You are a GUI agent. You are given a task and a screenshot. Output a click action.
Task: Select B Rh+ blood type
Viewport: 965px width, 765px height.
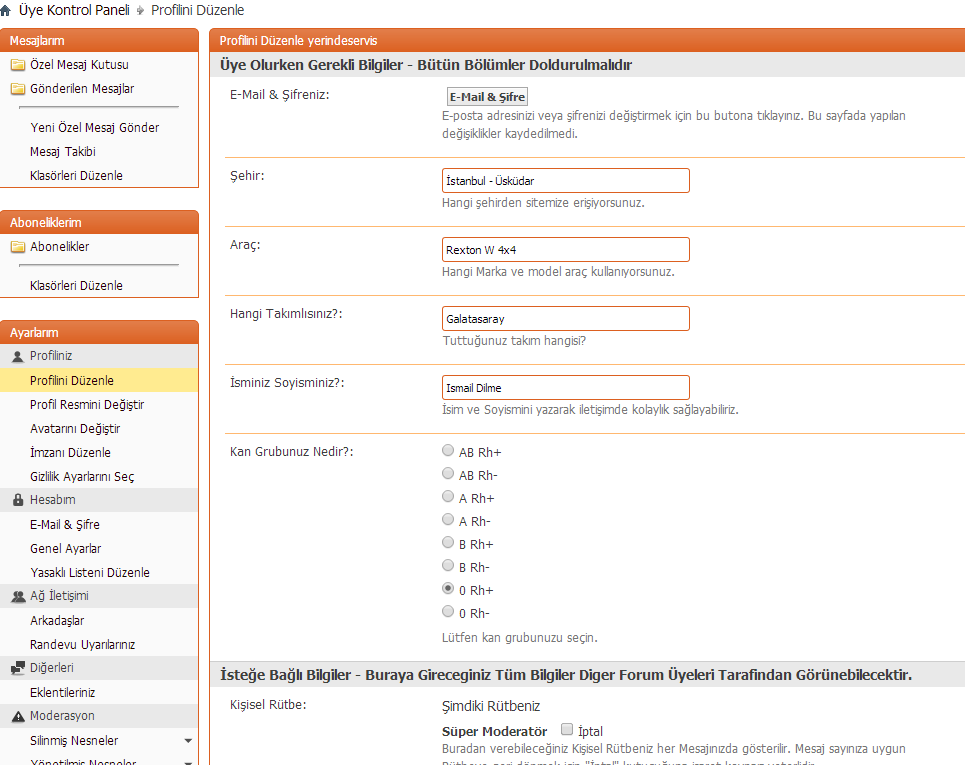[448, 542]
